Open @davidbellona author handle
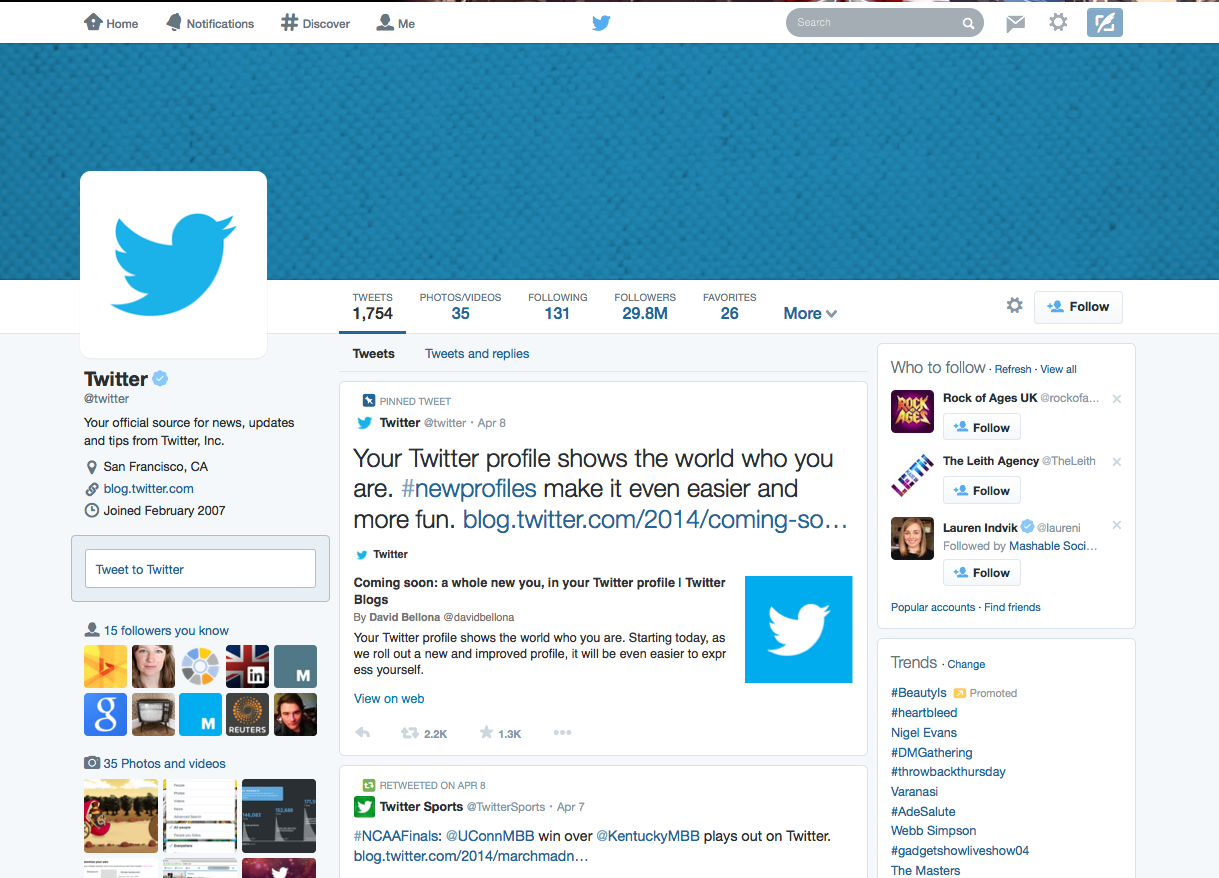 [478, 618]
